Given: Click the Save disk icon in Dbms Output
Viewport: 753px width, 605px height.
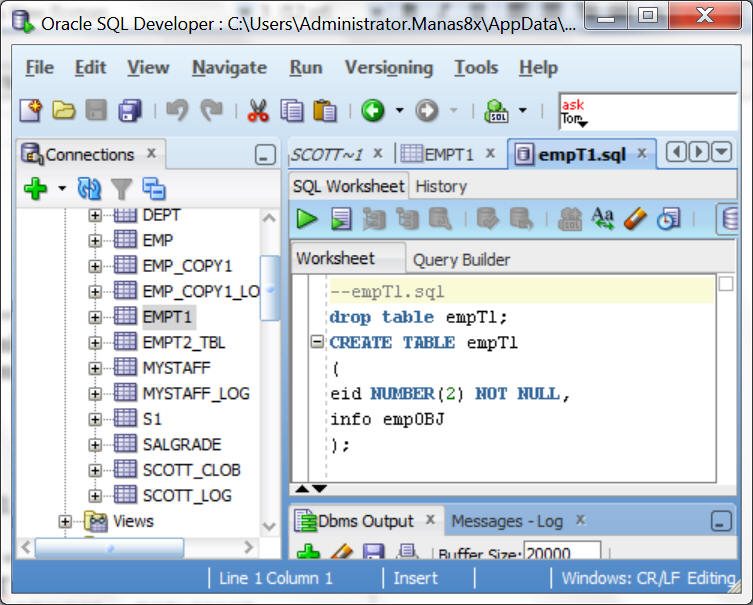Looking at the screenshot, I should [373, 552].
